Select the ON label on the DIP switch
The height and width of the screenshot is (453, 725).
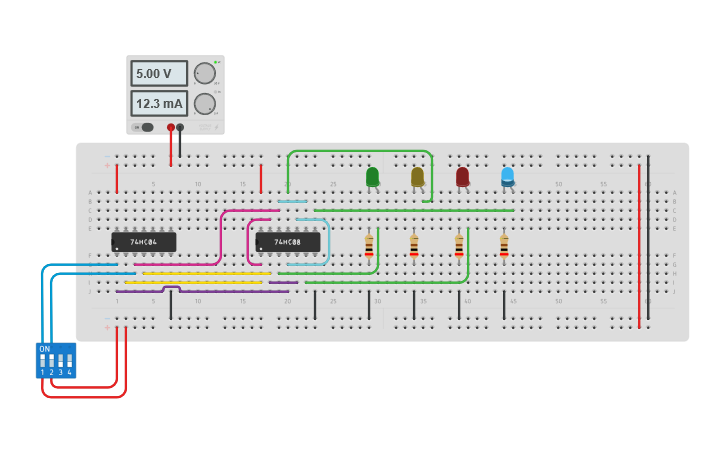[45, 349]
